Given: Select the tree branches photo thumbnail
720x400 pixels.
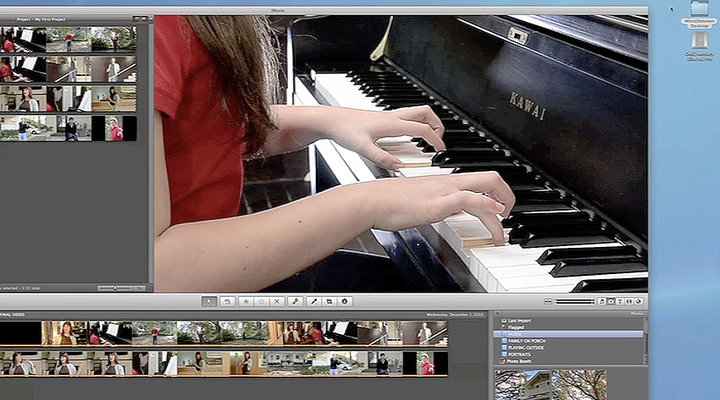Looking at the screenshot, I should coord(579,385).
